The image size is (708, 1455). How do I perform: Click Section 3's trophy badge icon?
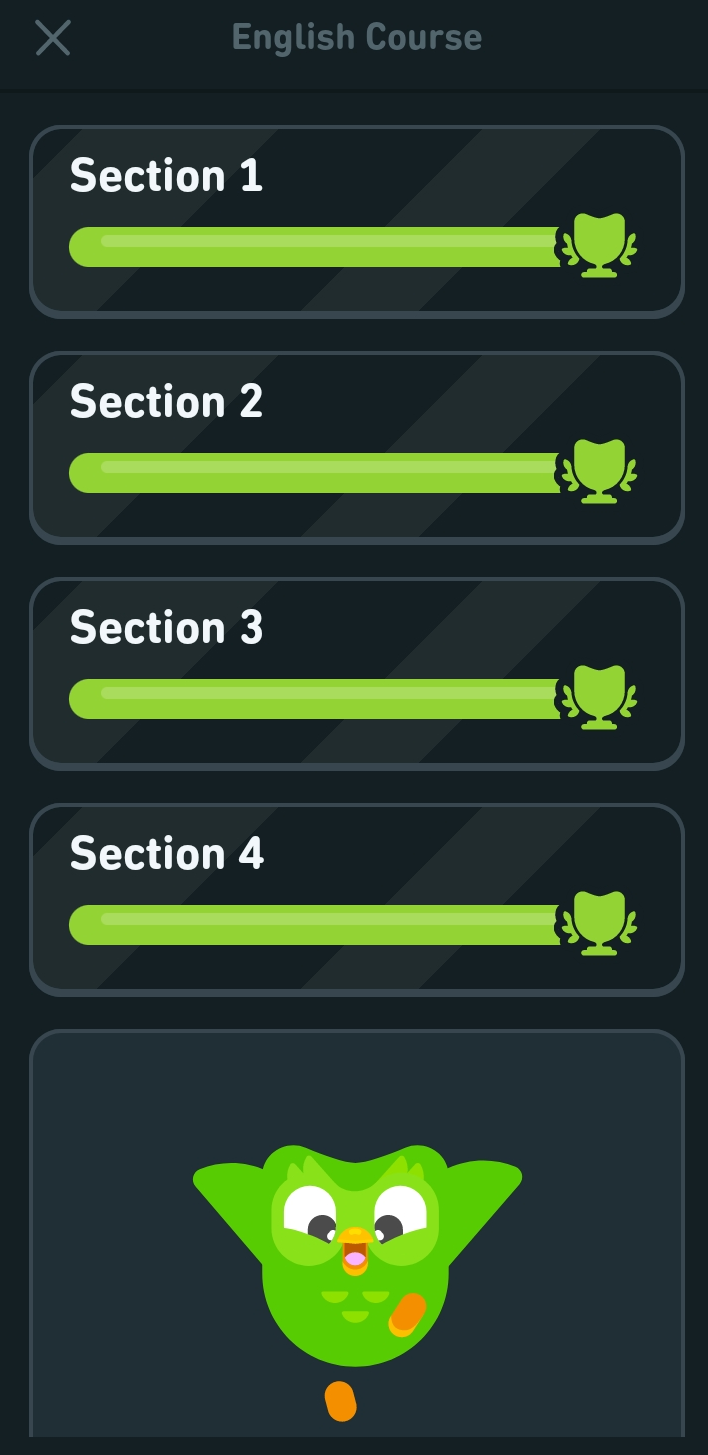pyautogui.click(x=600, y=695)
